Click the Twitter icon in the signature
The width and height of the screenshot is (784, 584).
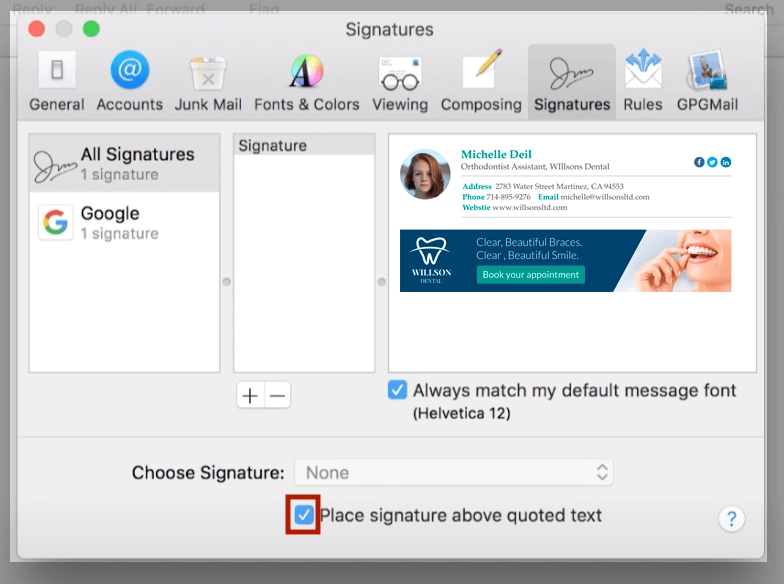(712, 162)
